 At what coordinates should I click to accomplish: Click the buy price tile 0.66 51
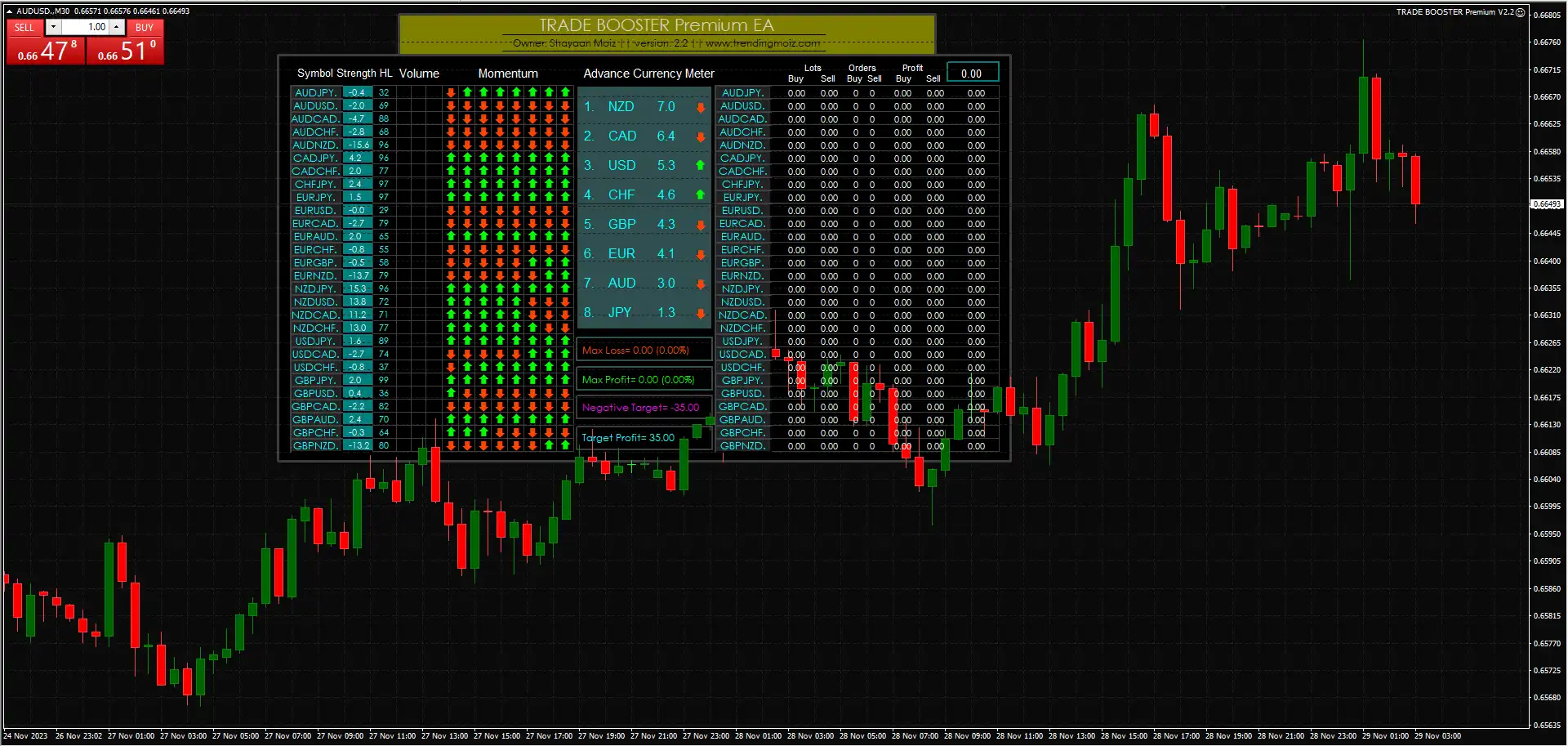coord(125,51)
